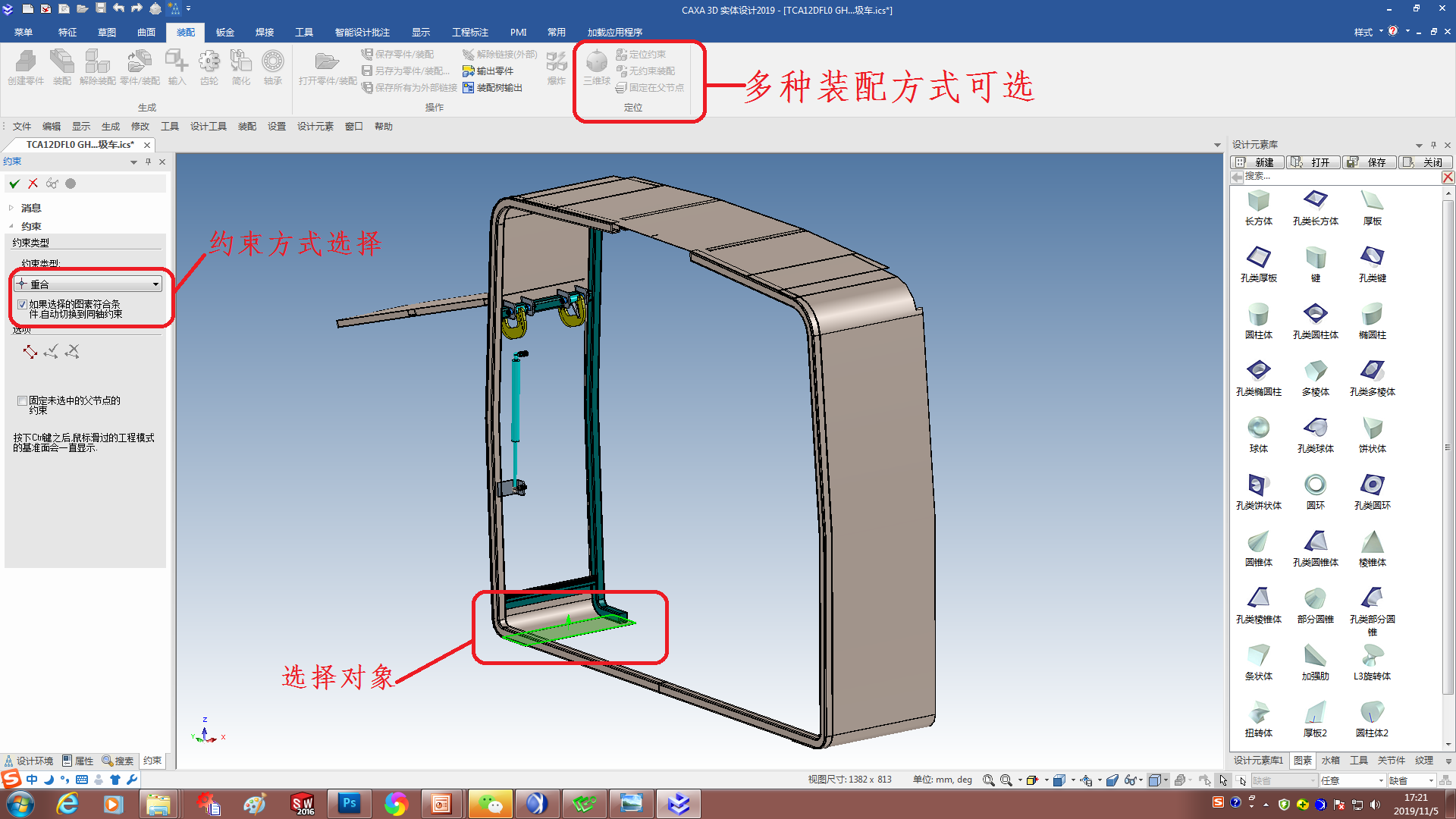Cancel the constraint with the red X

pos(33,184)
